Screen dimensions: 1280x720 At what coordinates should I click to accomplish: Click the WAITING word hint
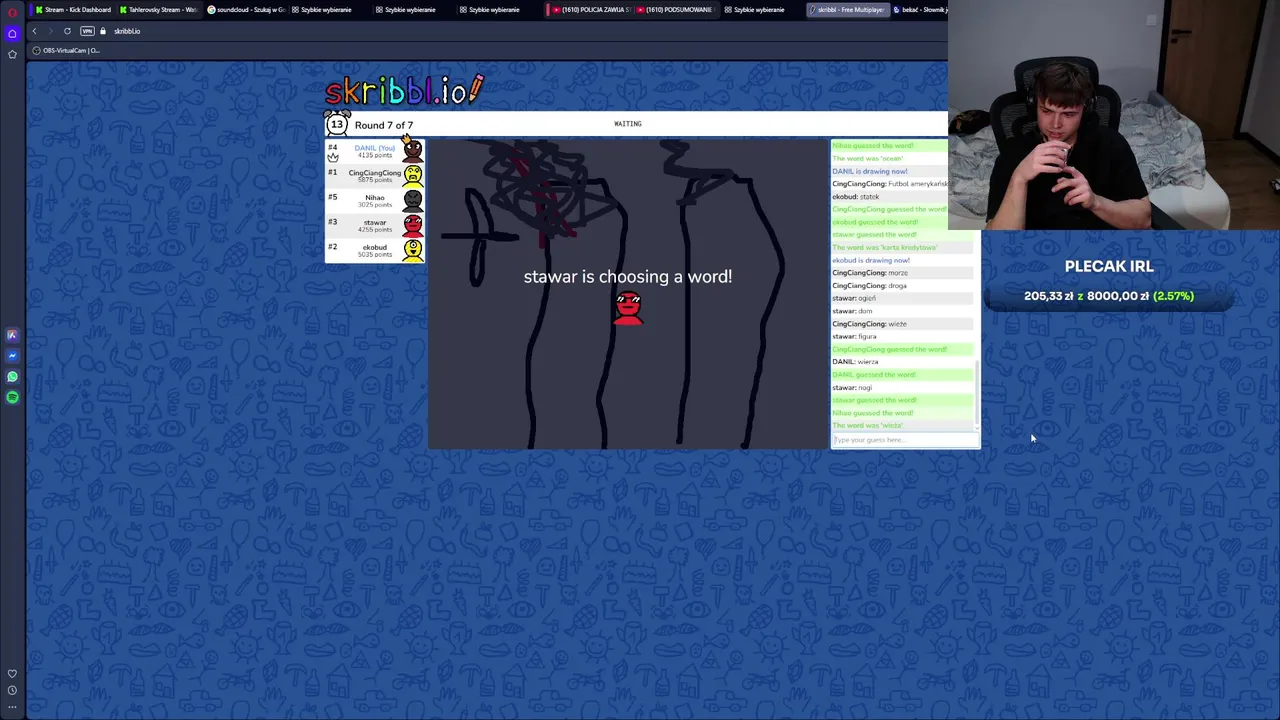tap(628, 124)
